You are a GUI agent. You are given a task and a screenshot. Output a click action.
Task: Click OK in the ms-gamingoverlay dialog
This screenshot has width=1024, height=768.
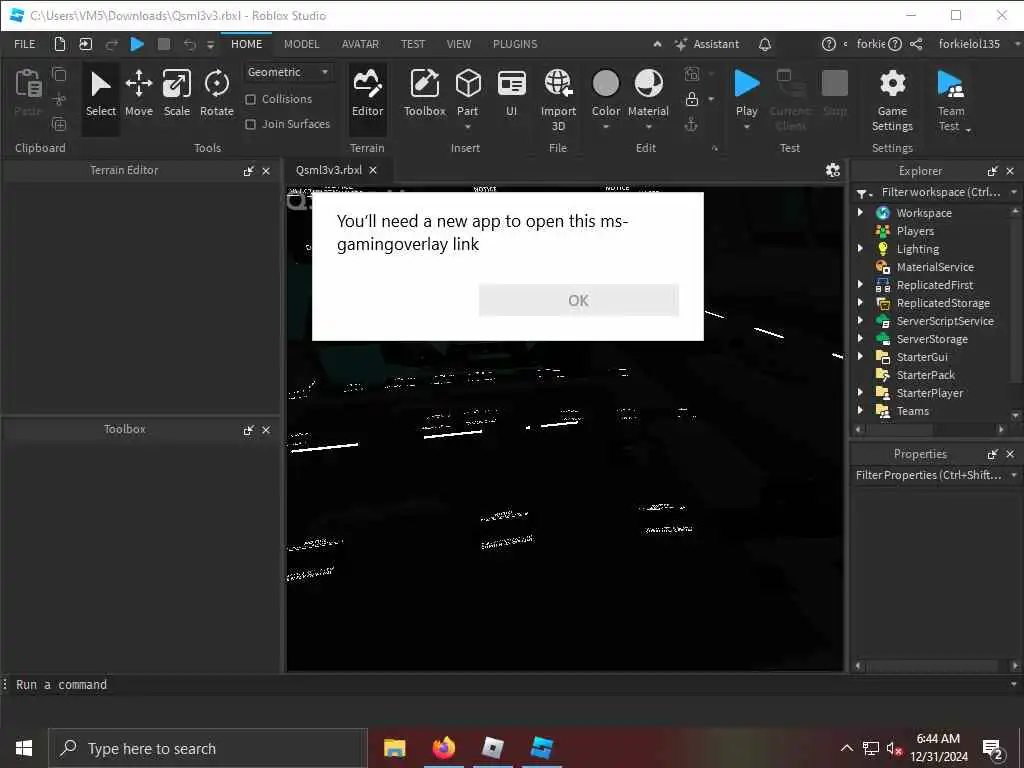tap(579, 300)
